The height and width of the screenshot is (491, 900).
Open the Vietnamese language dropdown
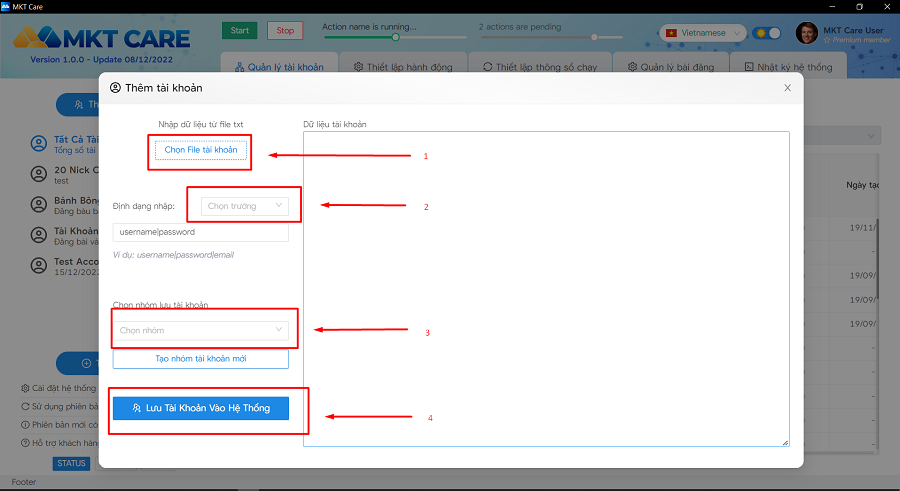click(x=703, y=33)
